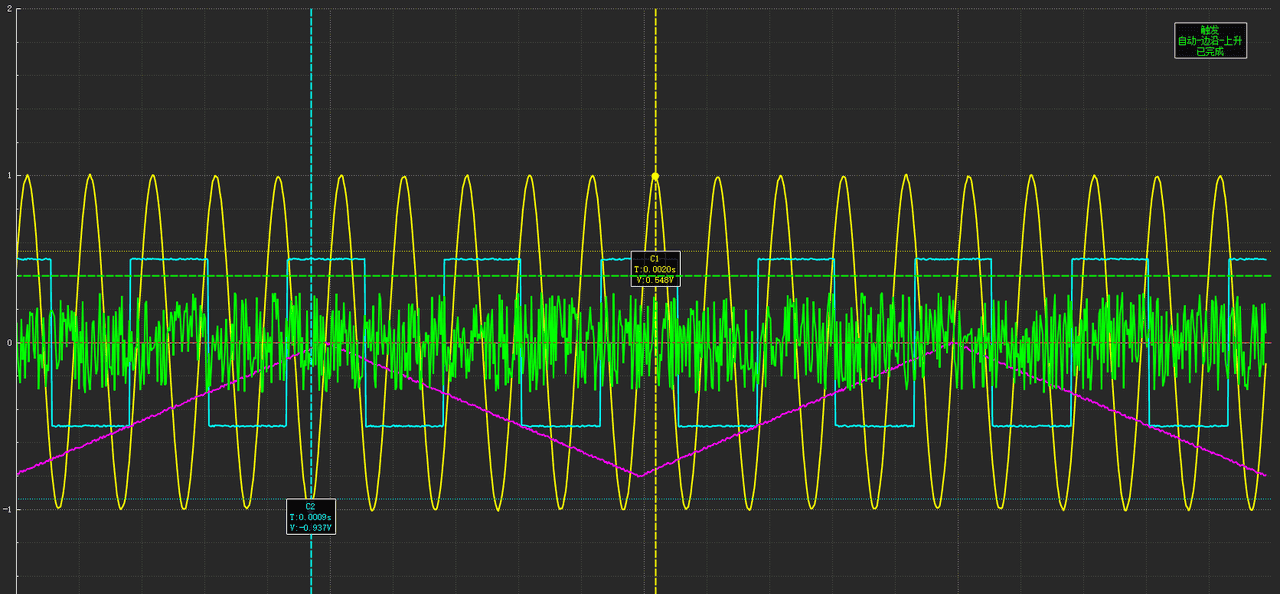Click the C1 title in the yellow cursor box

[655, 259]
